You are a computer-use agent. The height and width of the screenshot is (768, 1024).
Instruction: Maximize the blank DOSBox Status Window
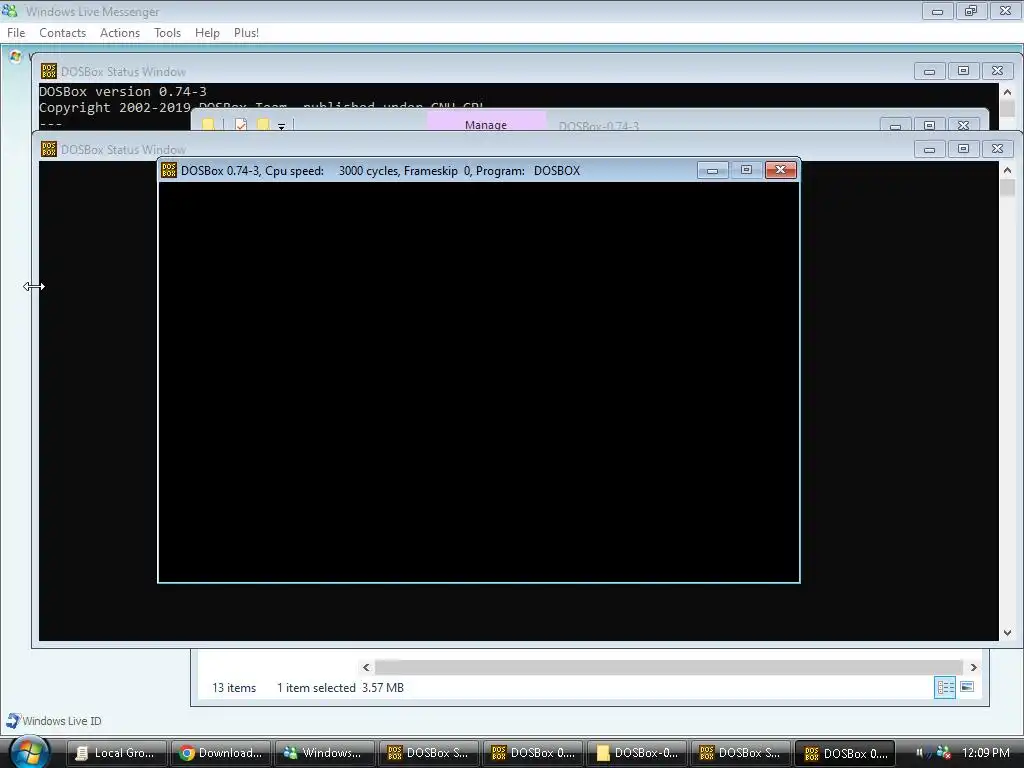point(963,150)
